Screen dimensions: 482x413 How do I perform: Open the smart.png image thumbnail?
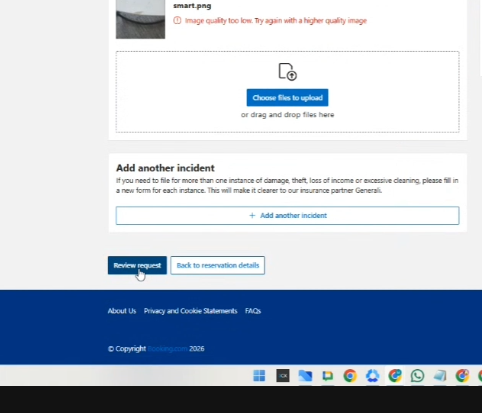point(140,19)
